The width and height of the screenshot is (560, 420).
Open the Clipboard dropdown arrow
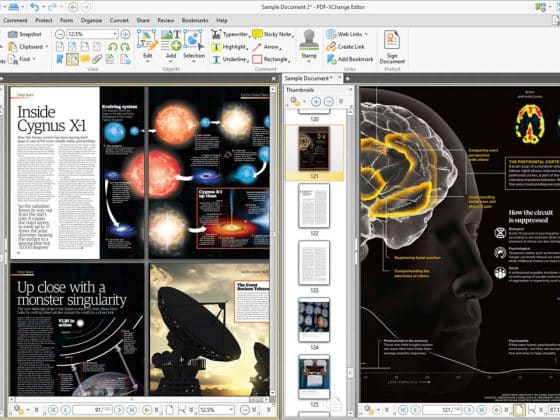tap(46, 47)
